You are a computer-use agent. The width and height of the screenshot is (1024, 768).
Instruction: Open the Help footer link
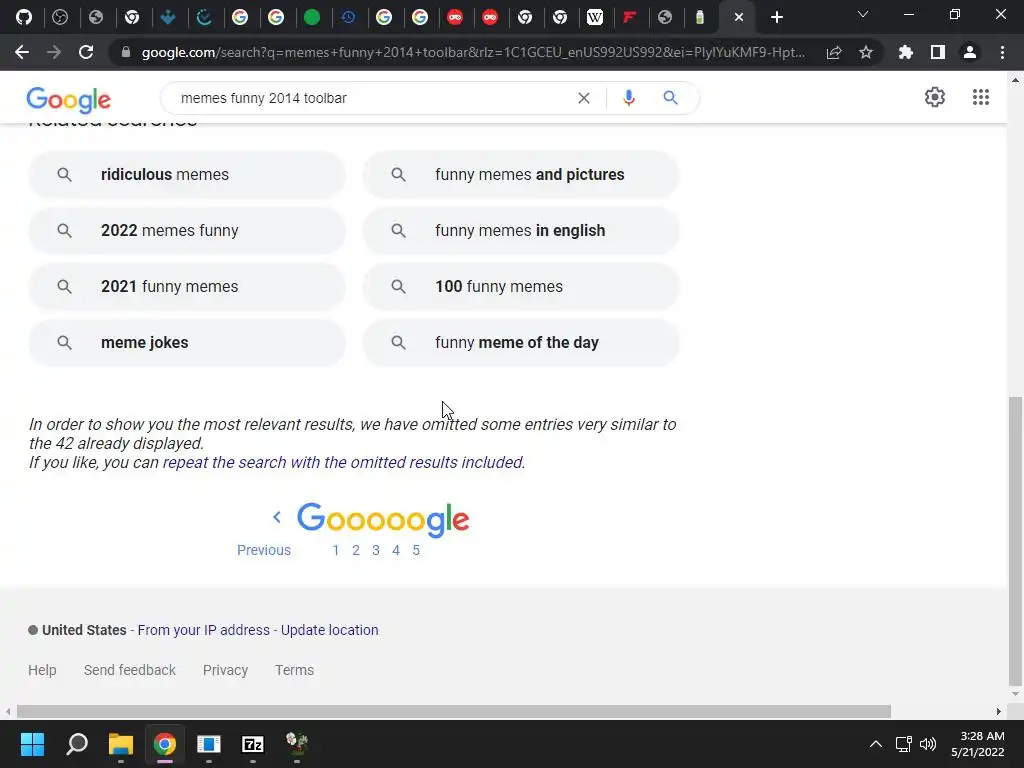point(42,670)
